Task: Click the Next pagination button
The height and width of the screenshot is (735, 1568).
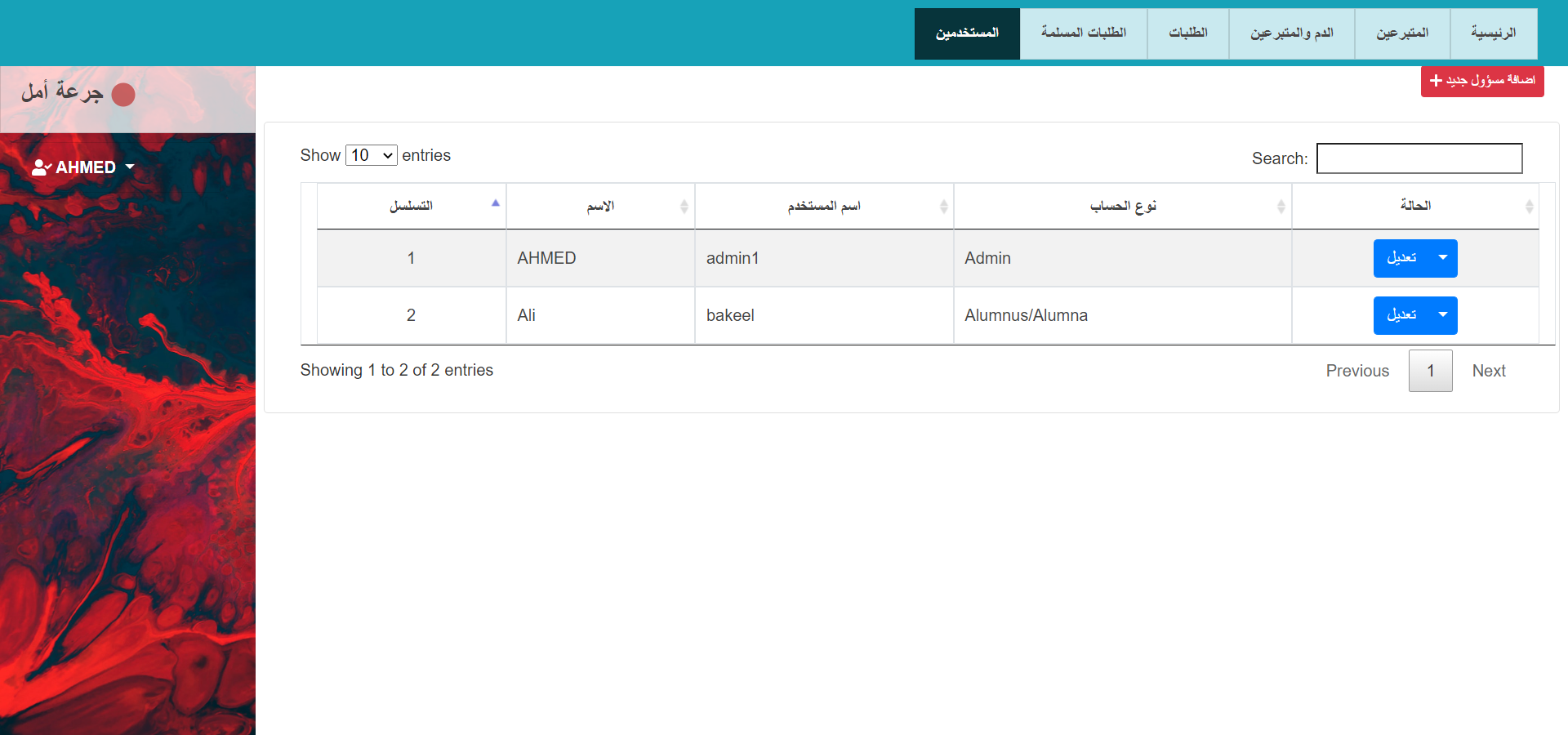Action: [x=1489, y=370]
